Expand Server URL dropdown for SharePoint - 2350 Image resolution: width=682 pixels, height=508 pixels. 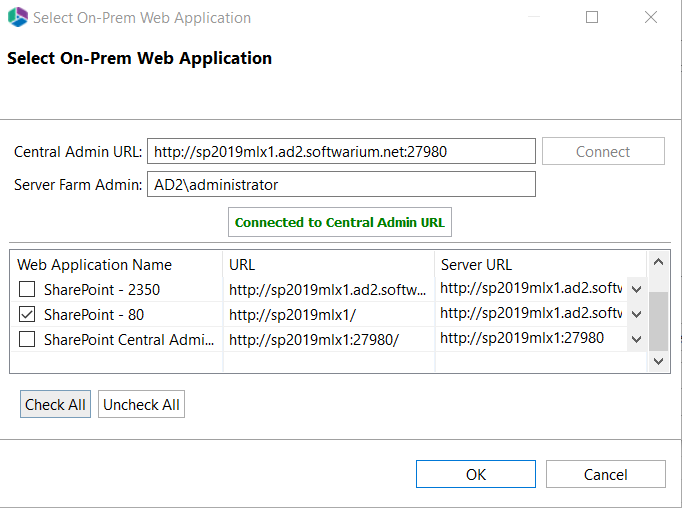(x=636, y=289)
